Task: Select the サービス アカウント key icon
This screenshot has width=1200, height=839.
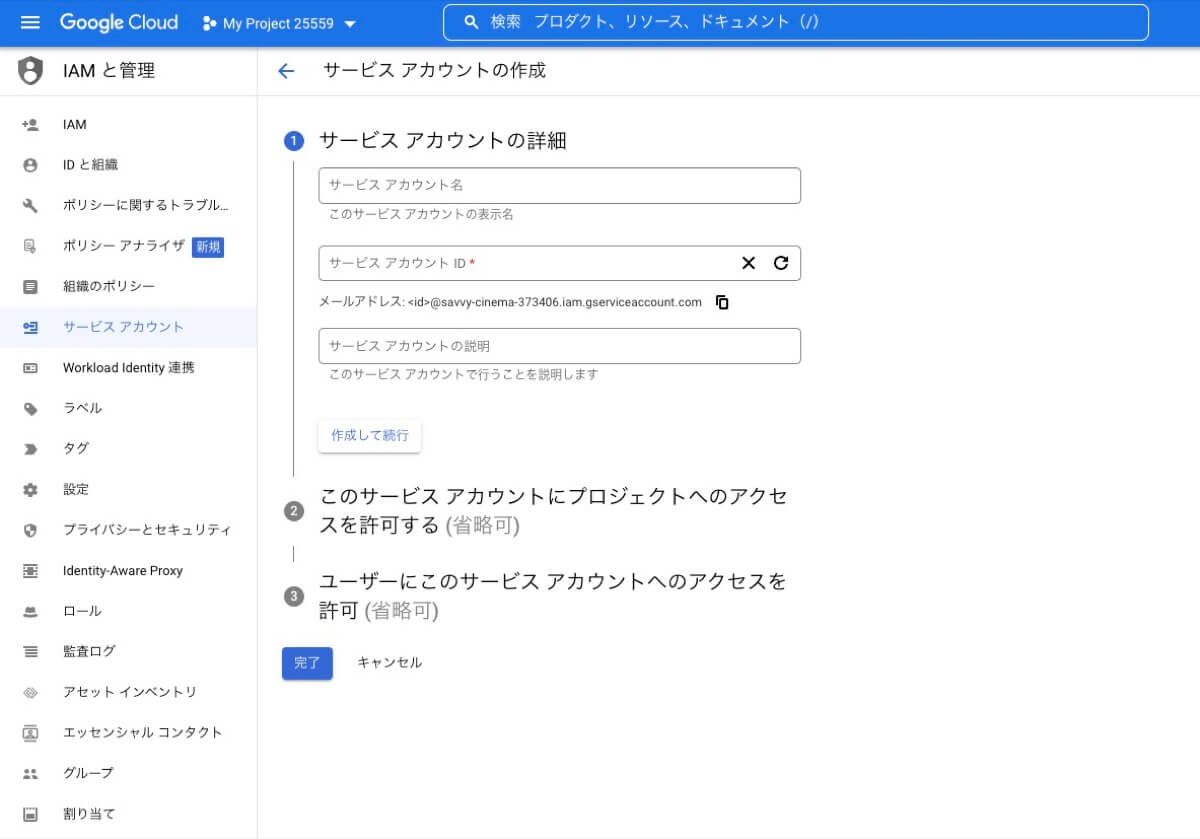Action: 29,327
